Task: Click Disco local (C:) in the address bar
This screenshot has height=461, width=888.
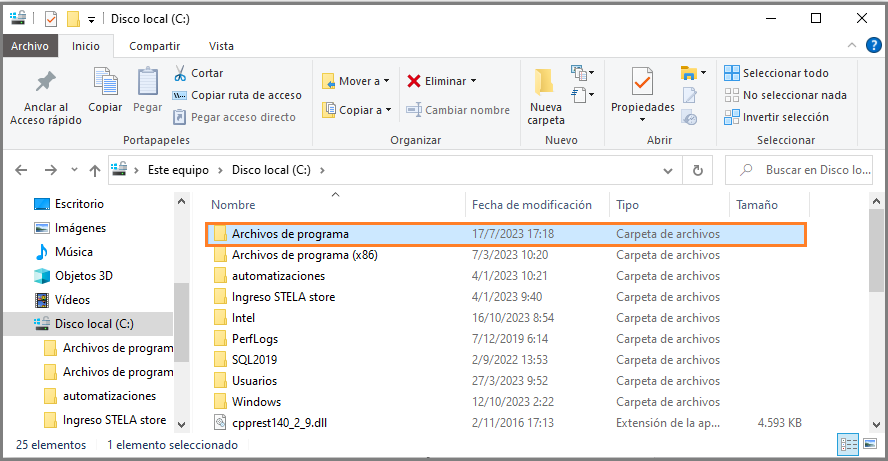Action: (x=271, y=170)
